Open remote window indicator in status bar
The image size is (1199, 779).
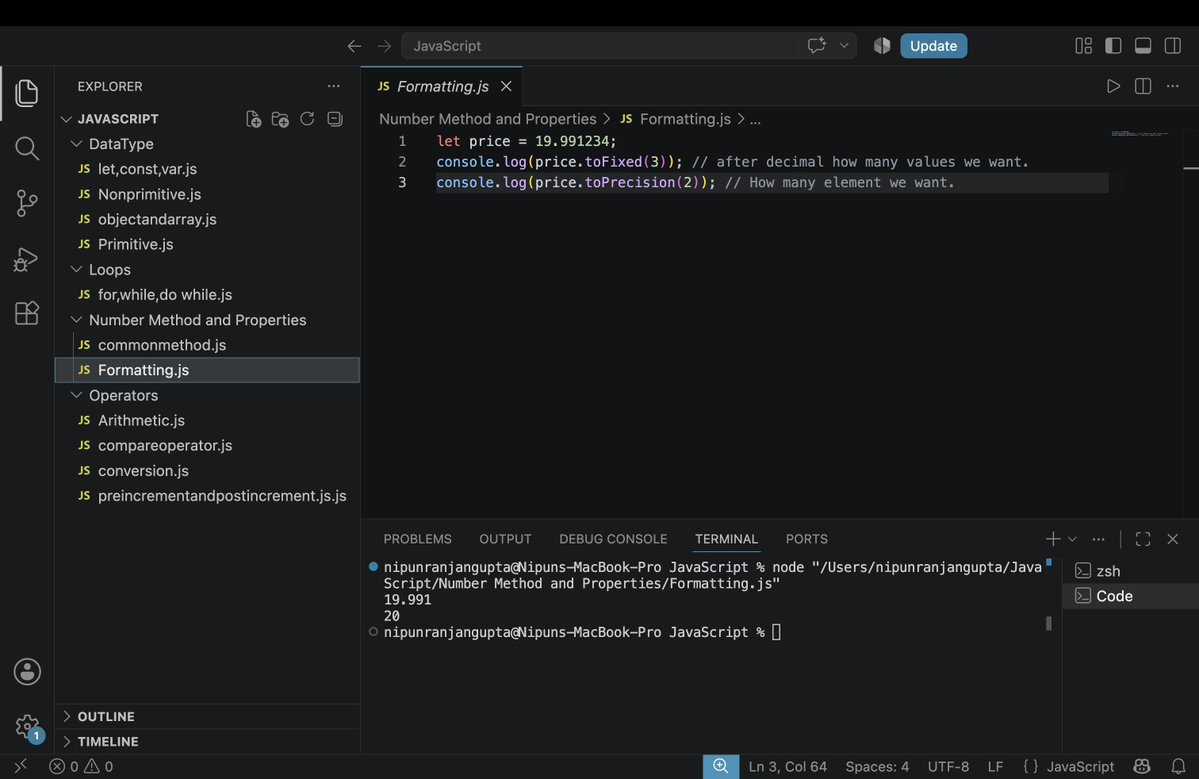coord(21,766)
